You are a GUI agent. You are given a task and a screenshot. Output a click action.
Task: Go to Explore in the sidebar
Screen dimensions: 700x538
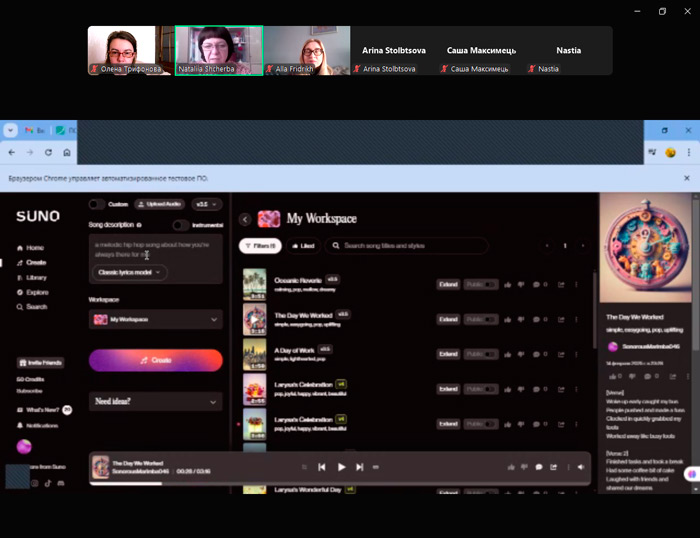pyautogui.click(x=37, y=292)
